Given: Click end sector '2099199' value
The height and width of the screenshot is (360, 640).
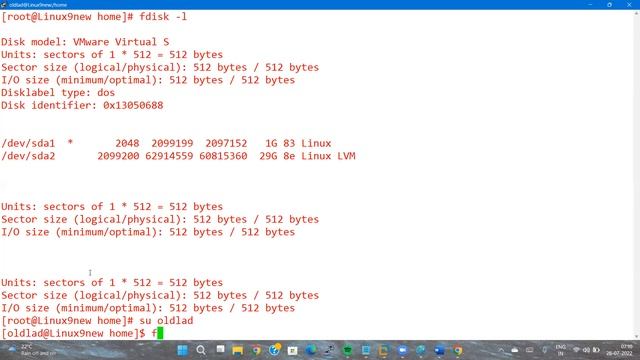Looking at the screenshot, I should click(x=172, y=143).
